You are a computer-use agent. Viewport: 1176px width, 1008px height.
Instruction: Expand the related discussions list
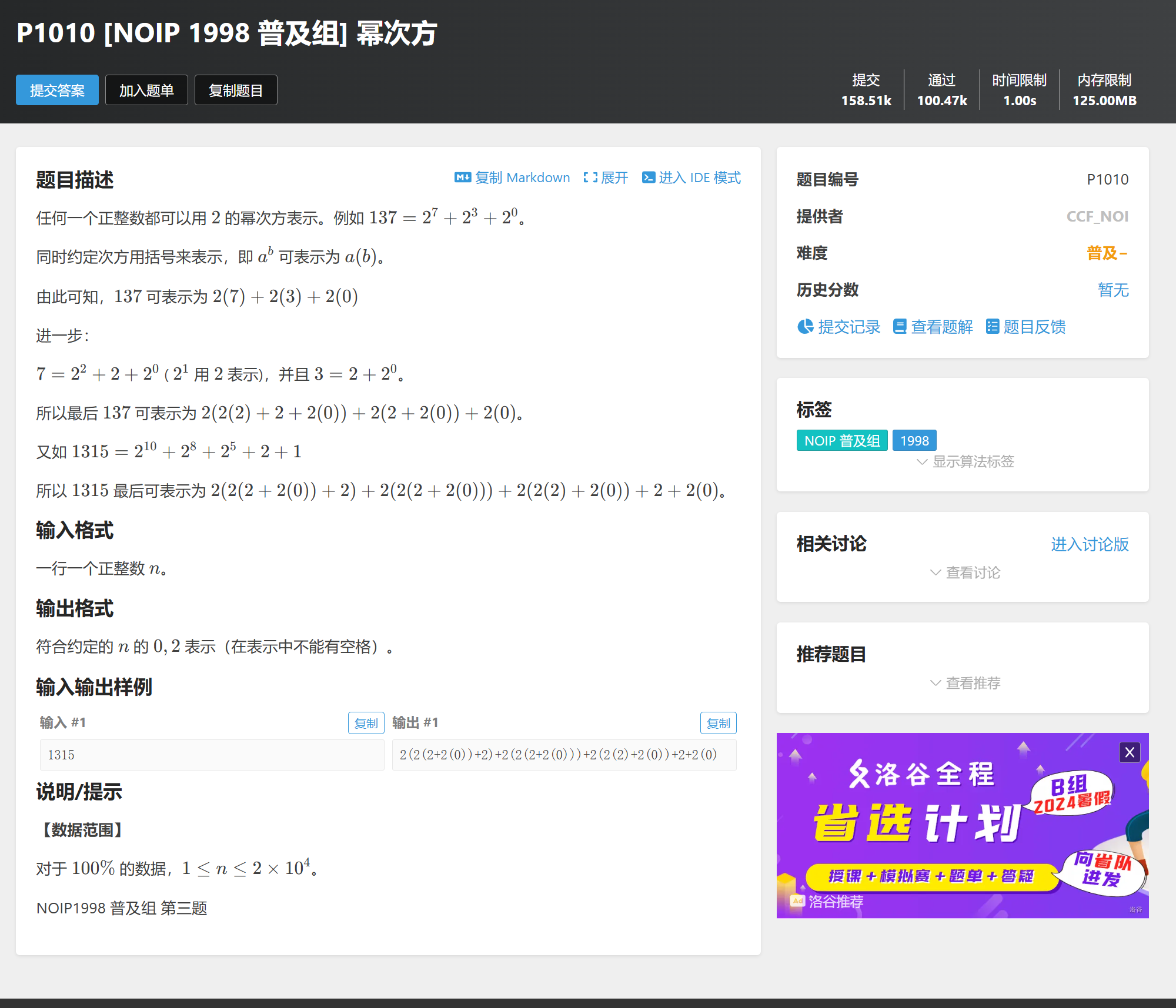pyautogui.click(x=965, y=572)
